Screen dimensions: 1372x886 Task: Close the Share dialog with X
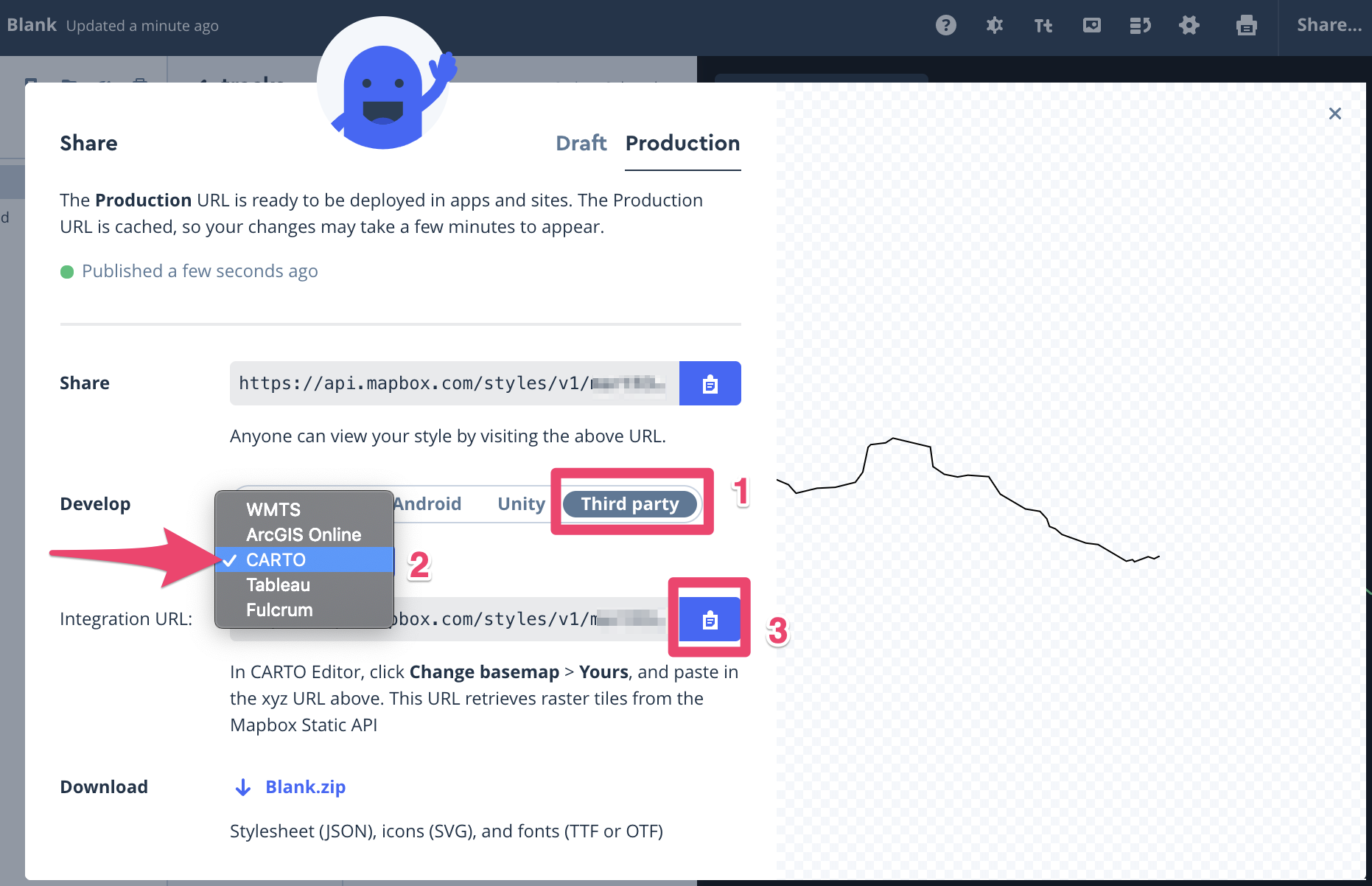pyautogui.click(x=1334, y=114)
